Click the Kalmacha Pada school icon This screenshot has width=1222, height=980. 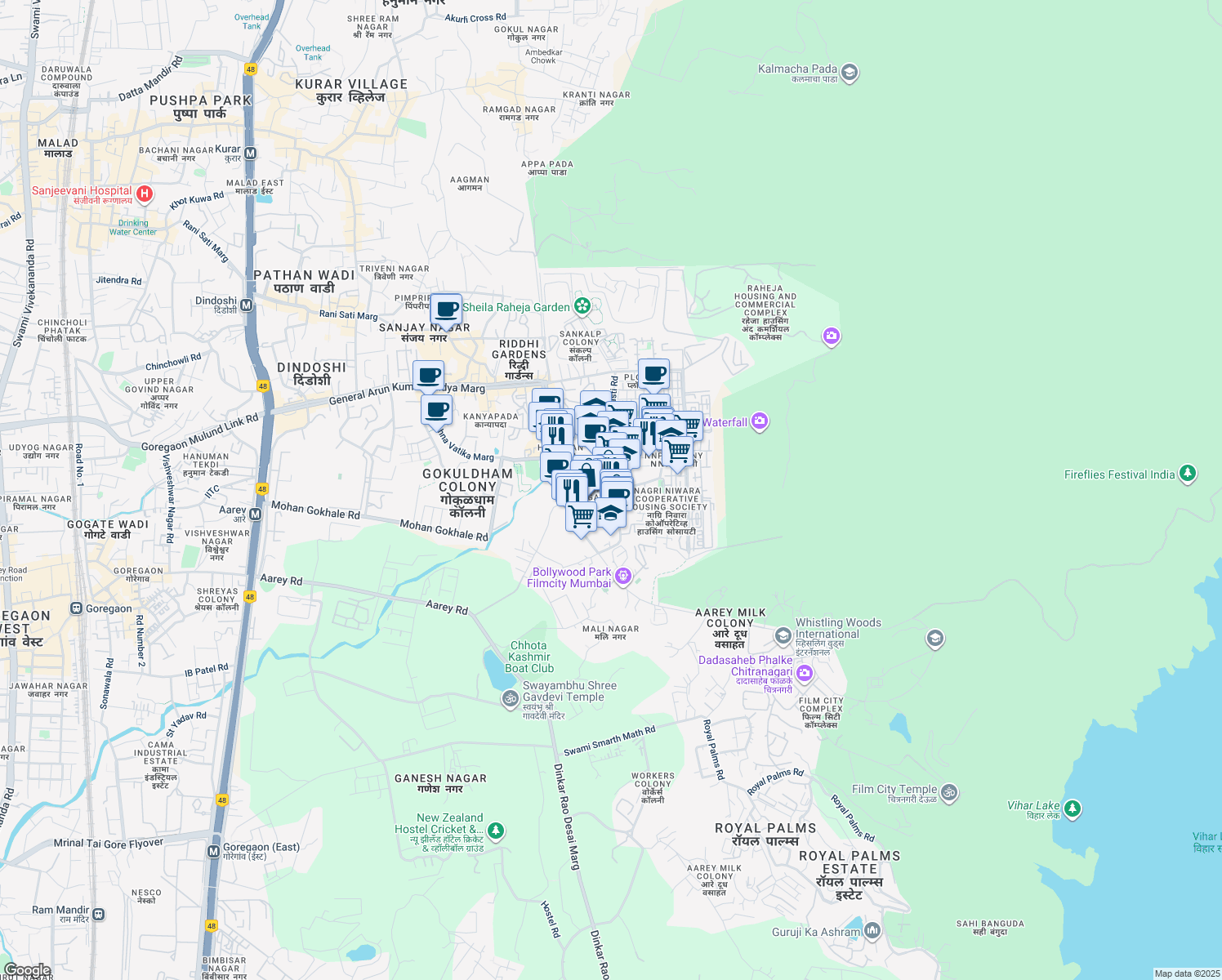[x=850, y=73]
